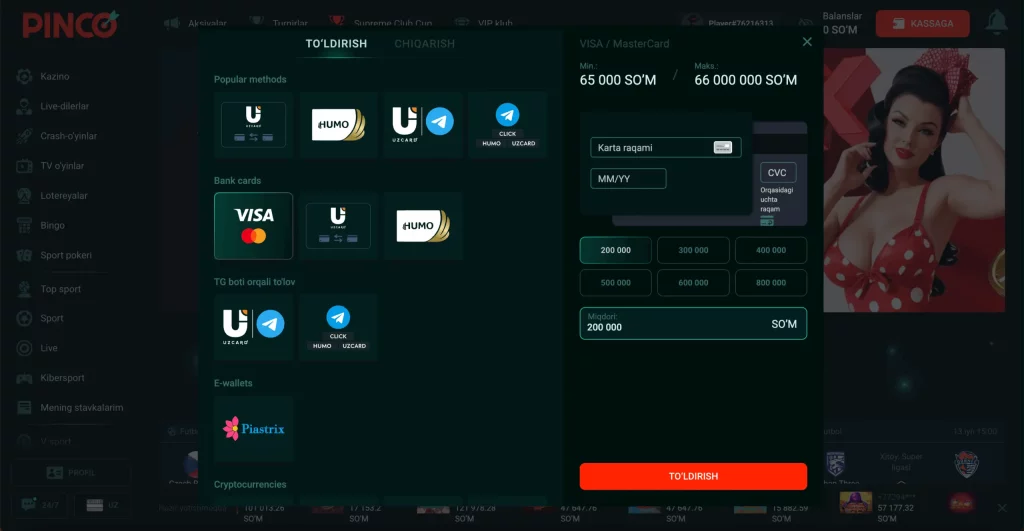Choose HUMO under Bank cards
Image resolution: width=1024 pixels, height=531 pixels.
(423, 226)
